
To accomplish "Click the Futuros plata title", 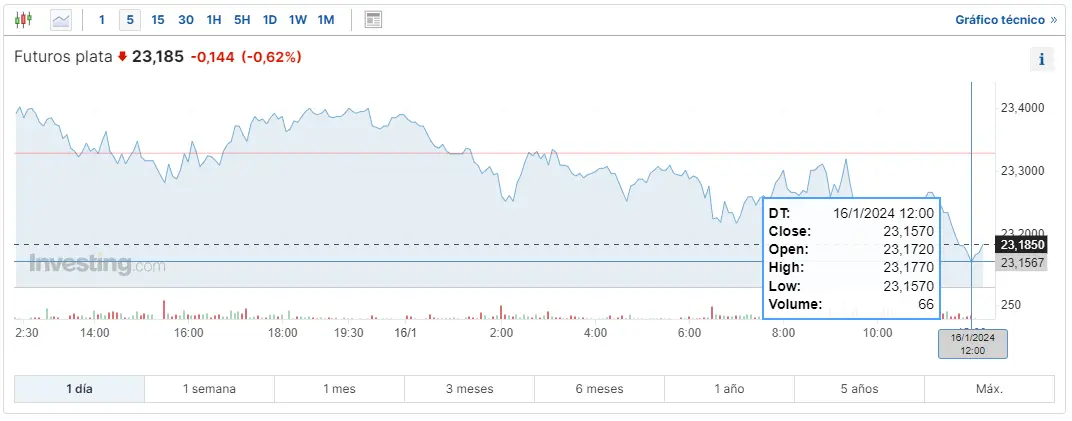I will click(x=62, y=57).
